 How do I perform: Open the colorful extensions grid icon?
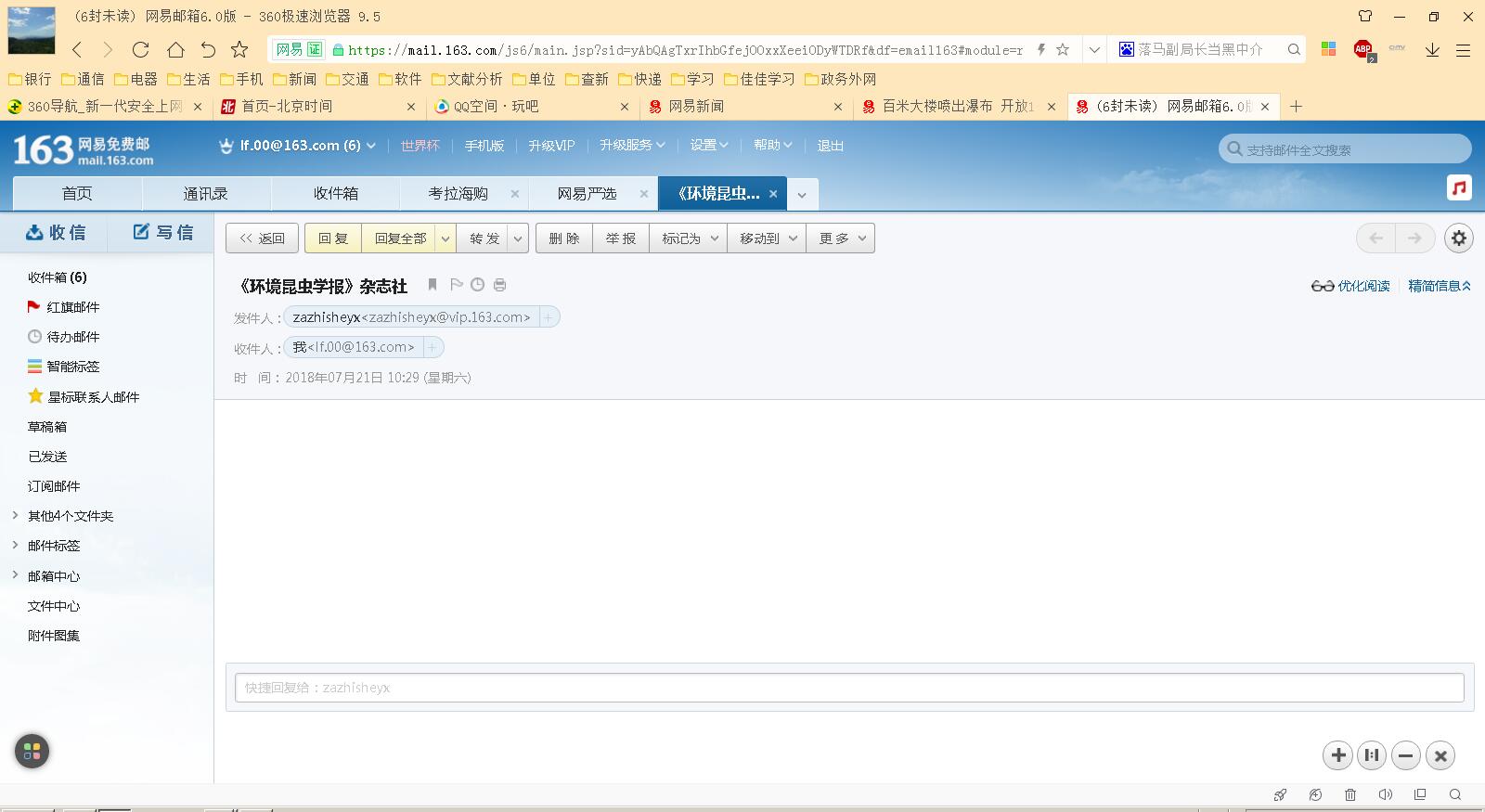1329,49
